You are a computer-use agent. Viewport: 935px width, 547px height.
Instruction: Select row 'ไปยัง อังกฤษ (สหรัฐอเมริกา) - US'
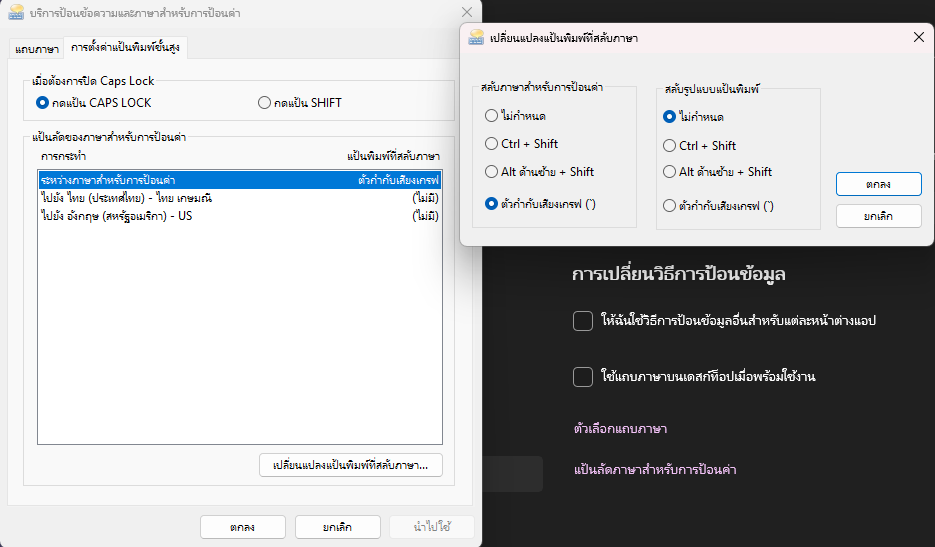coord(240,216)
